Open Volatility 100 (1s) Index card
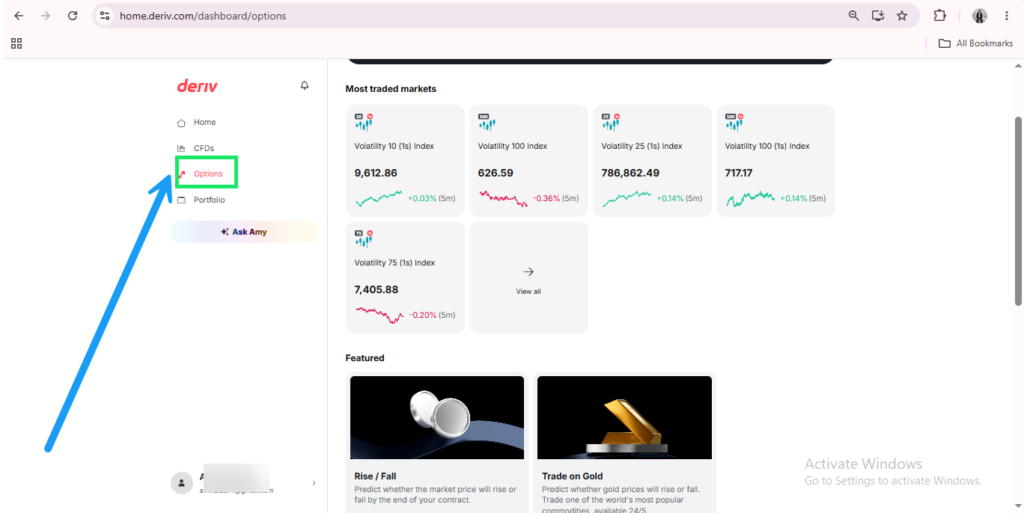 [x=775, y=161]
